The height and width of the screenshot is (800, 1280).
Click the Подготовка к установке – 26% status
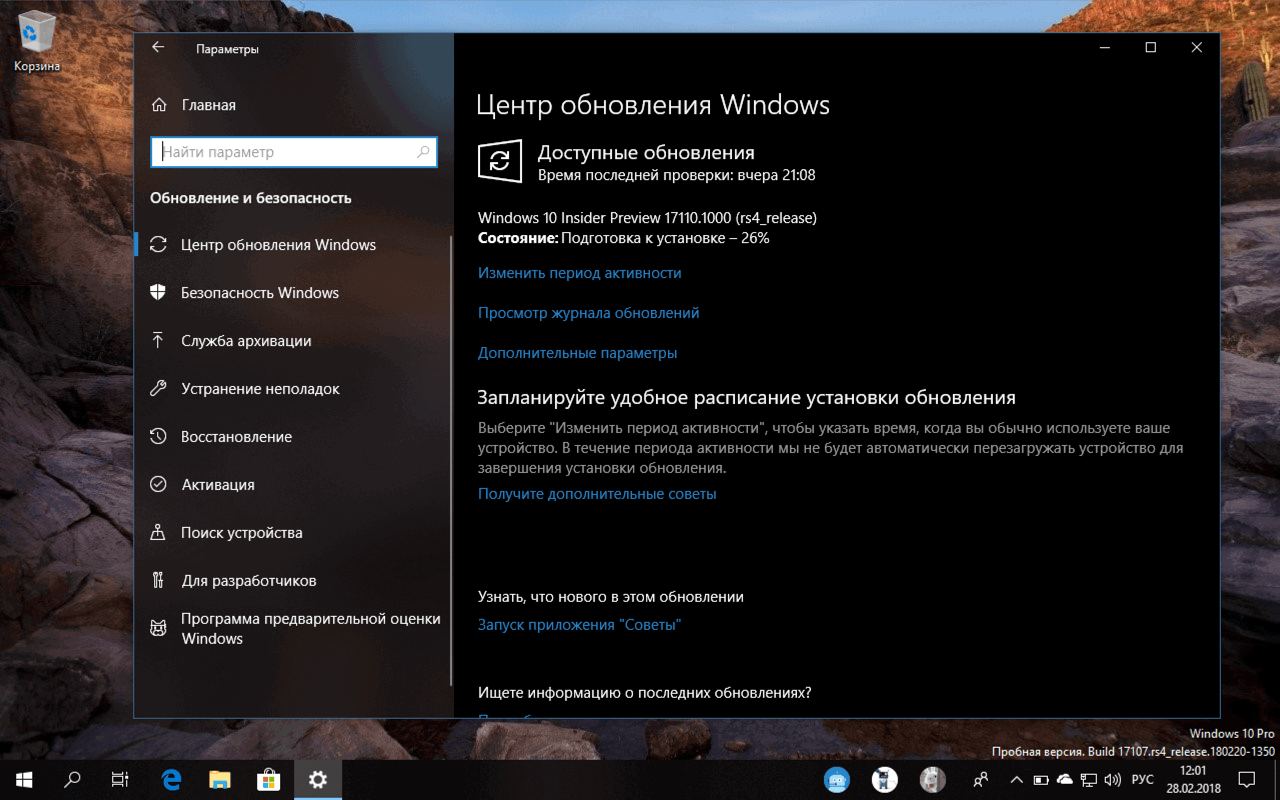666,238
